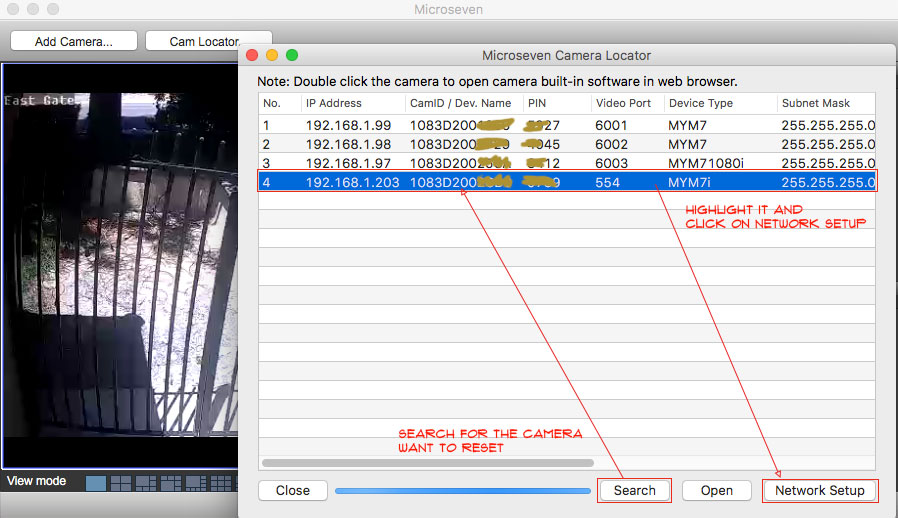Click video port value 554
898x518 pixels.
tap(607, 182)
